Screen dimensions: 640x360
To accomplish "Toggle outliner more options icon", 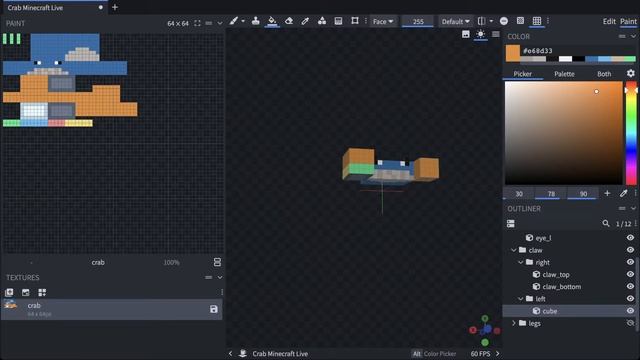I will (x=511, y=224).
